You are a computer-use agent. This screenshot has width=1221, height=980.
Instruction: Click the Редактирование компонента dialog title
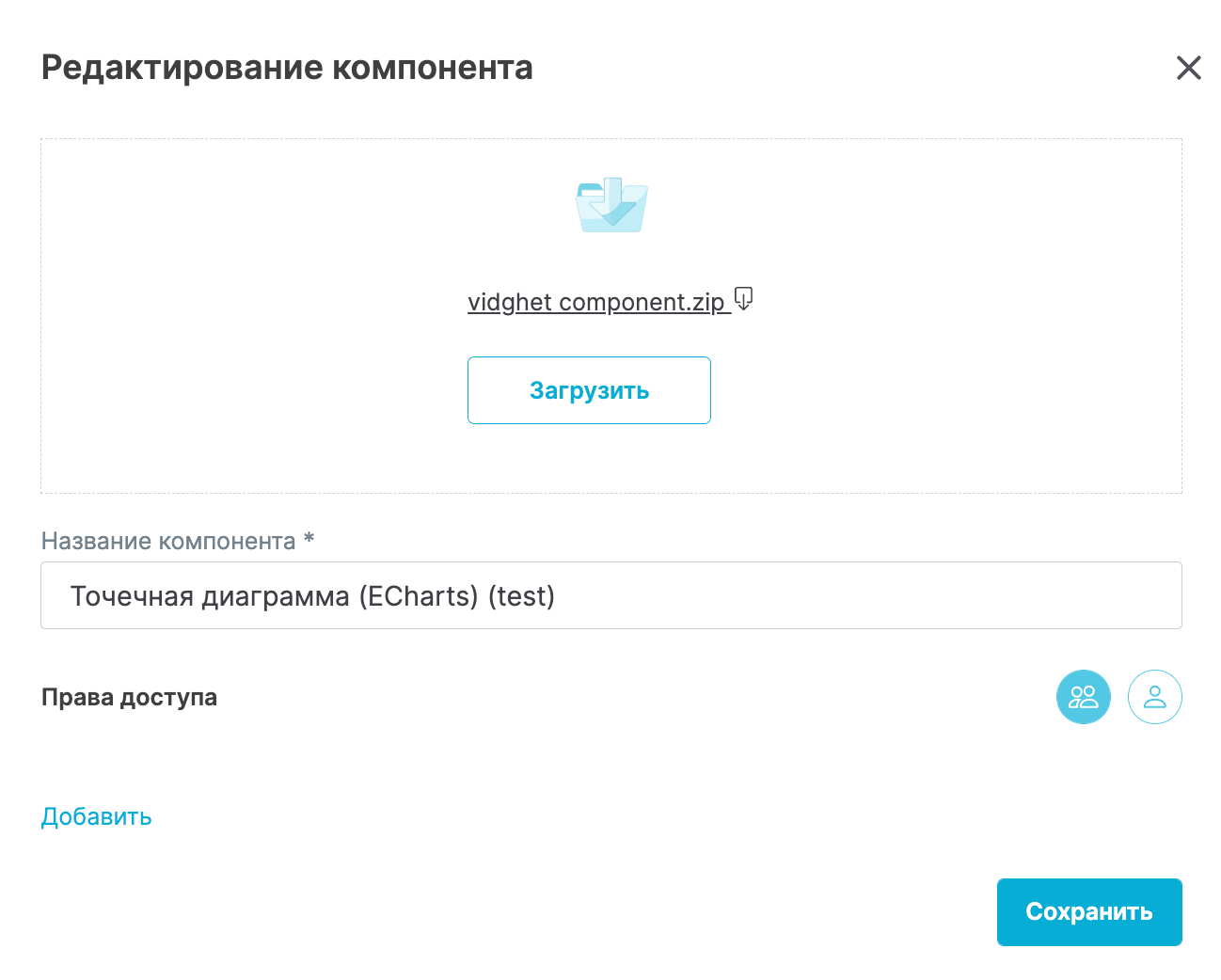(x=287, y=68)
